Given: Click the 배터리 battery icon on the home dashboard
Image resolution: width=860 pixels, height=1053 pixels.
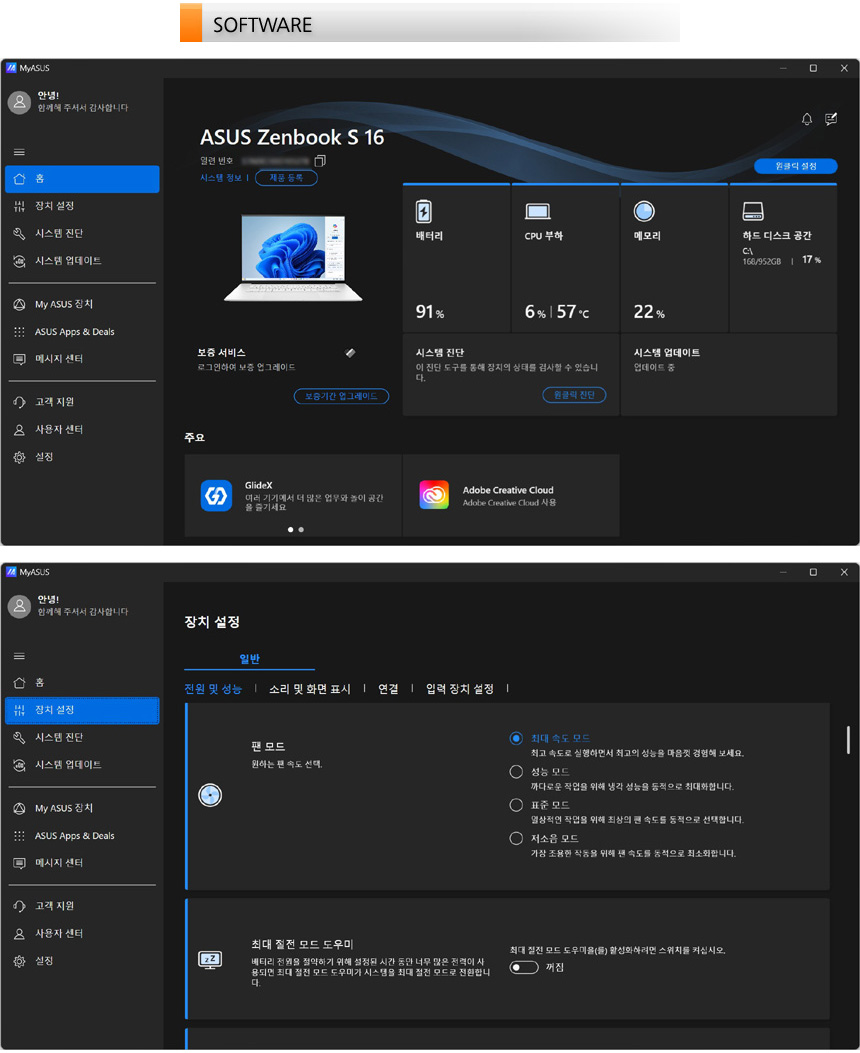Looking at the screenshot, I should pyautogui.click(x=424, y=211).
